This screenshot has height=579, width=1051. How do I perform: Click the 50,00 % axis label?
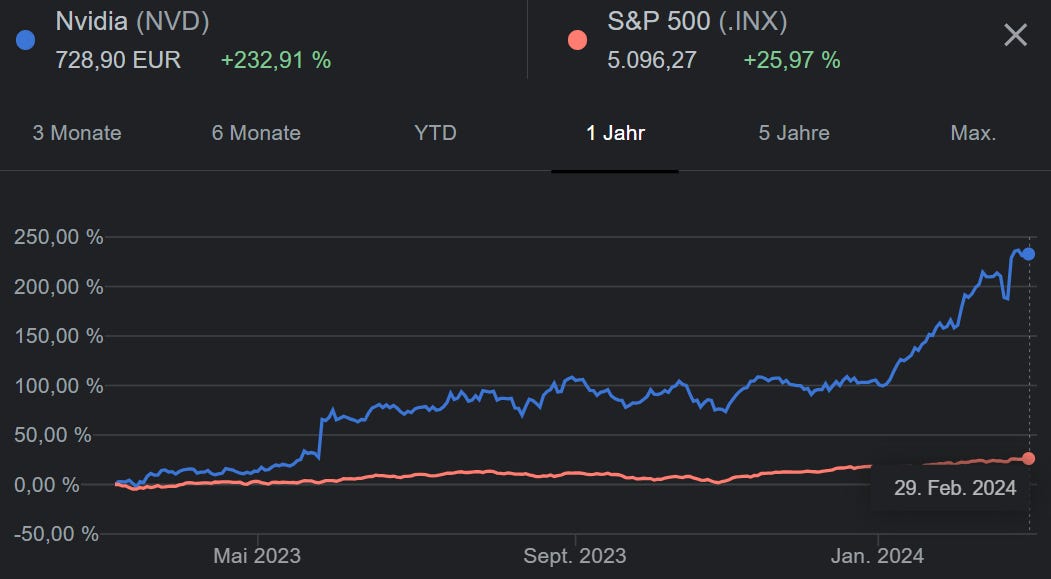(x=53, y=435)
